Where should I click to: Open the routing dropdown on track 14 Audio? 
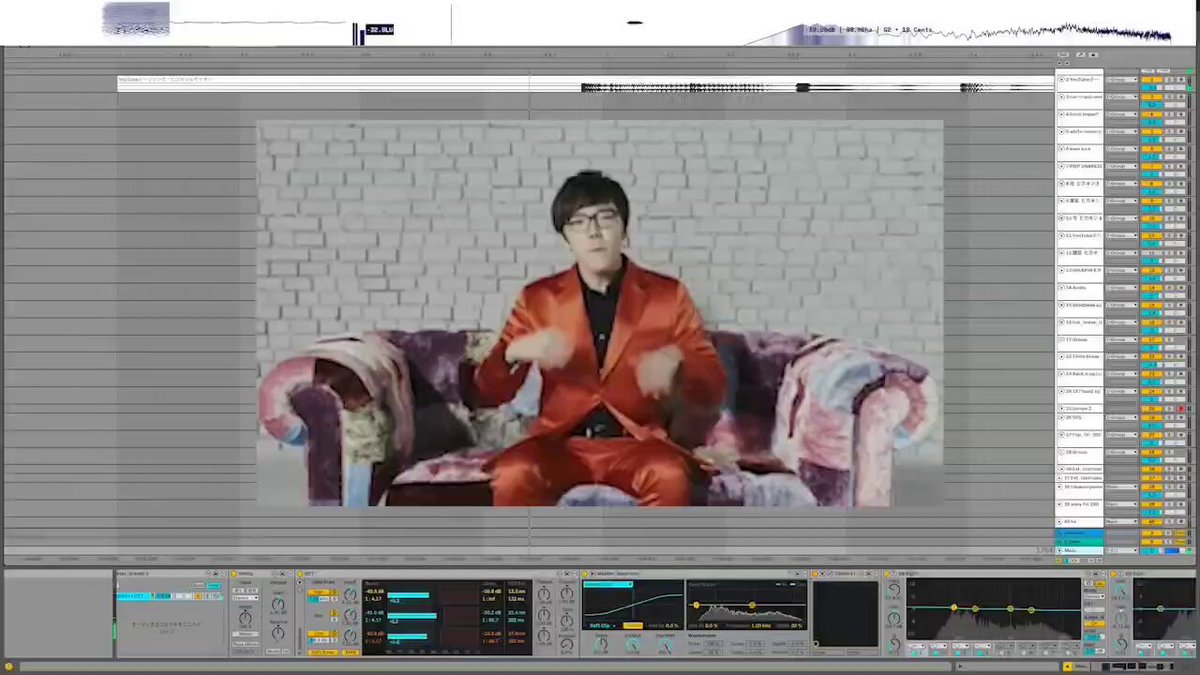click(1121, 288)
